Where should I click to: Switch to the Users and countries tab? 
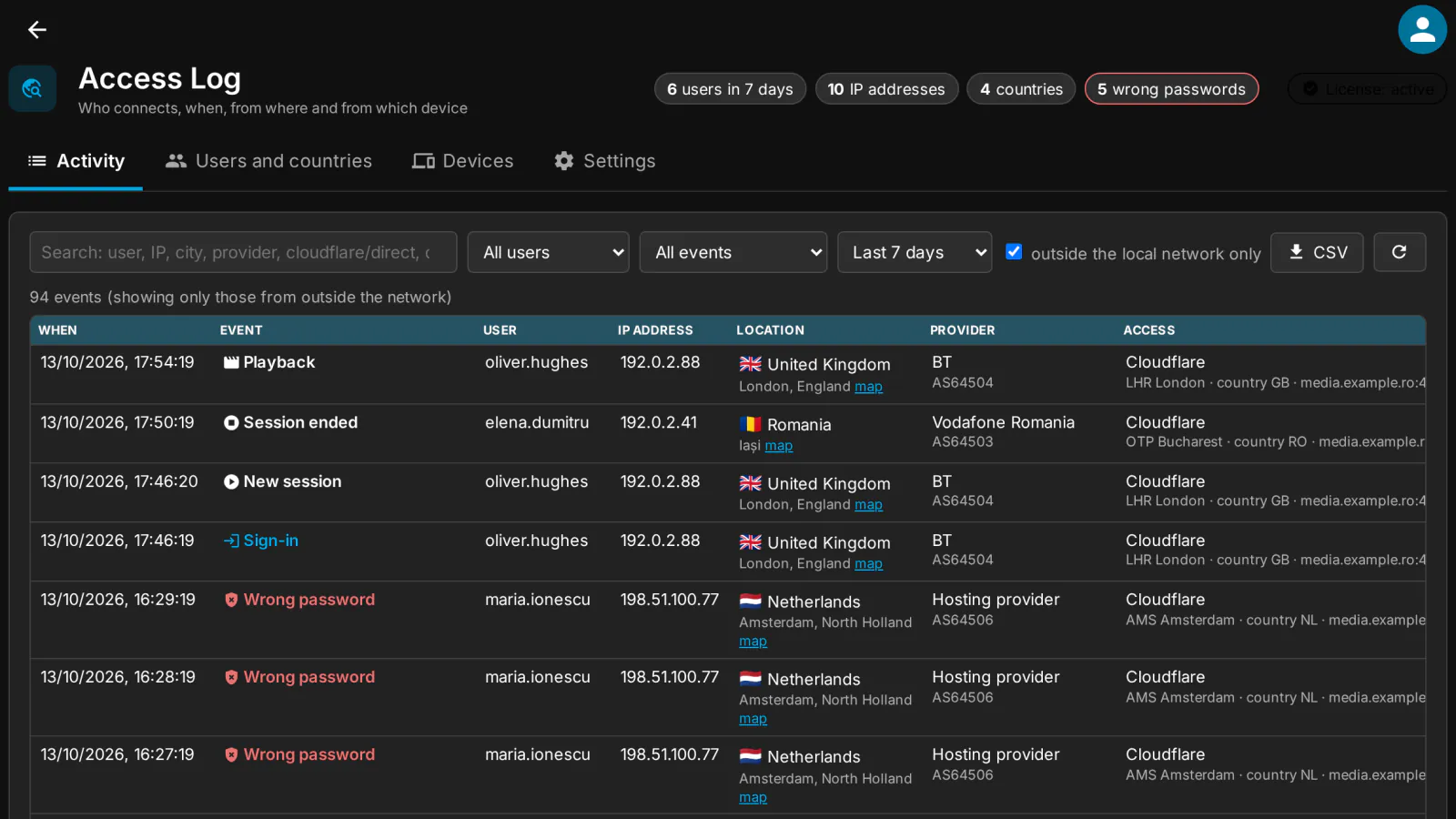pos(268,161)
